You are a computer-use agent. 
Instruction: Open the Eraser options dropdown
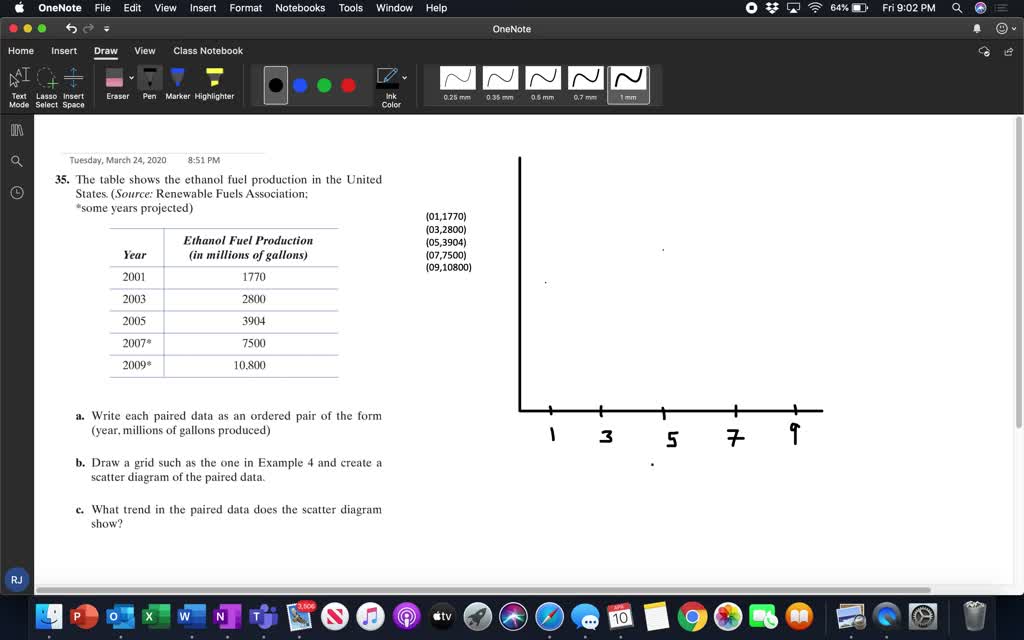(x=130, y=78)
